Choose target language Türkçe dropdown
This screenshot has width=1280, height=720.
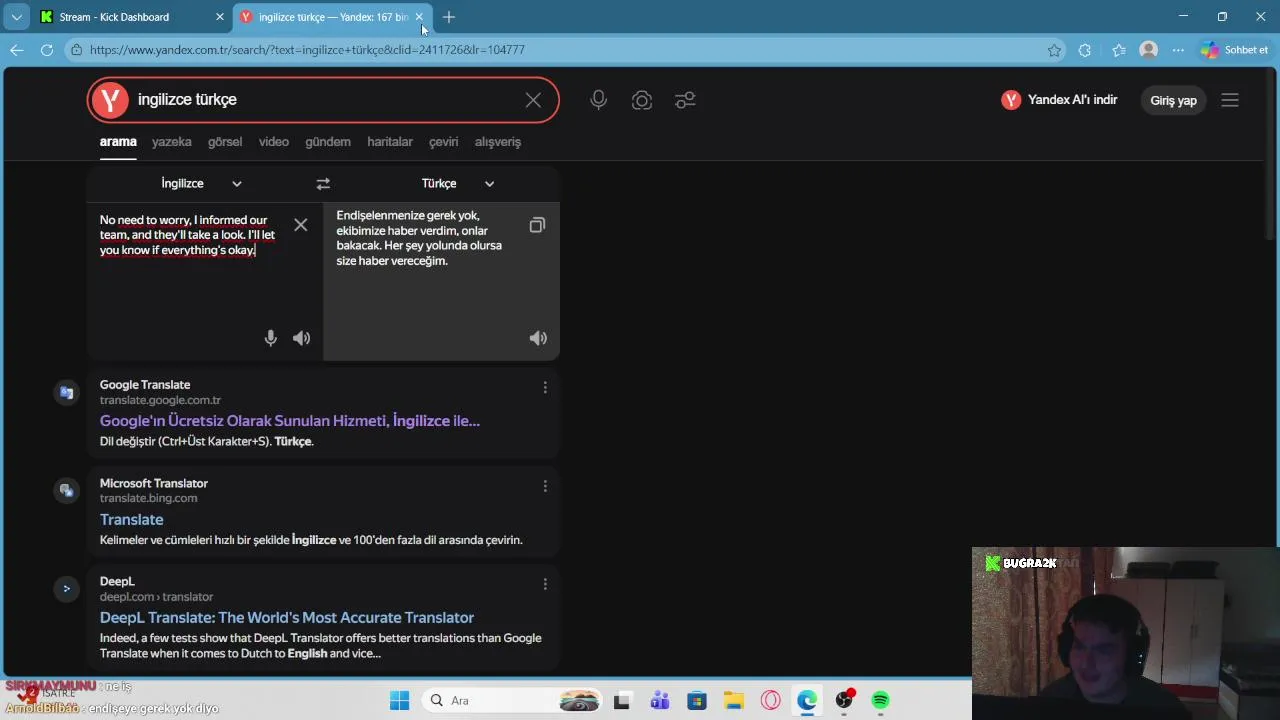(x=458, y=184)
